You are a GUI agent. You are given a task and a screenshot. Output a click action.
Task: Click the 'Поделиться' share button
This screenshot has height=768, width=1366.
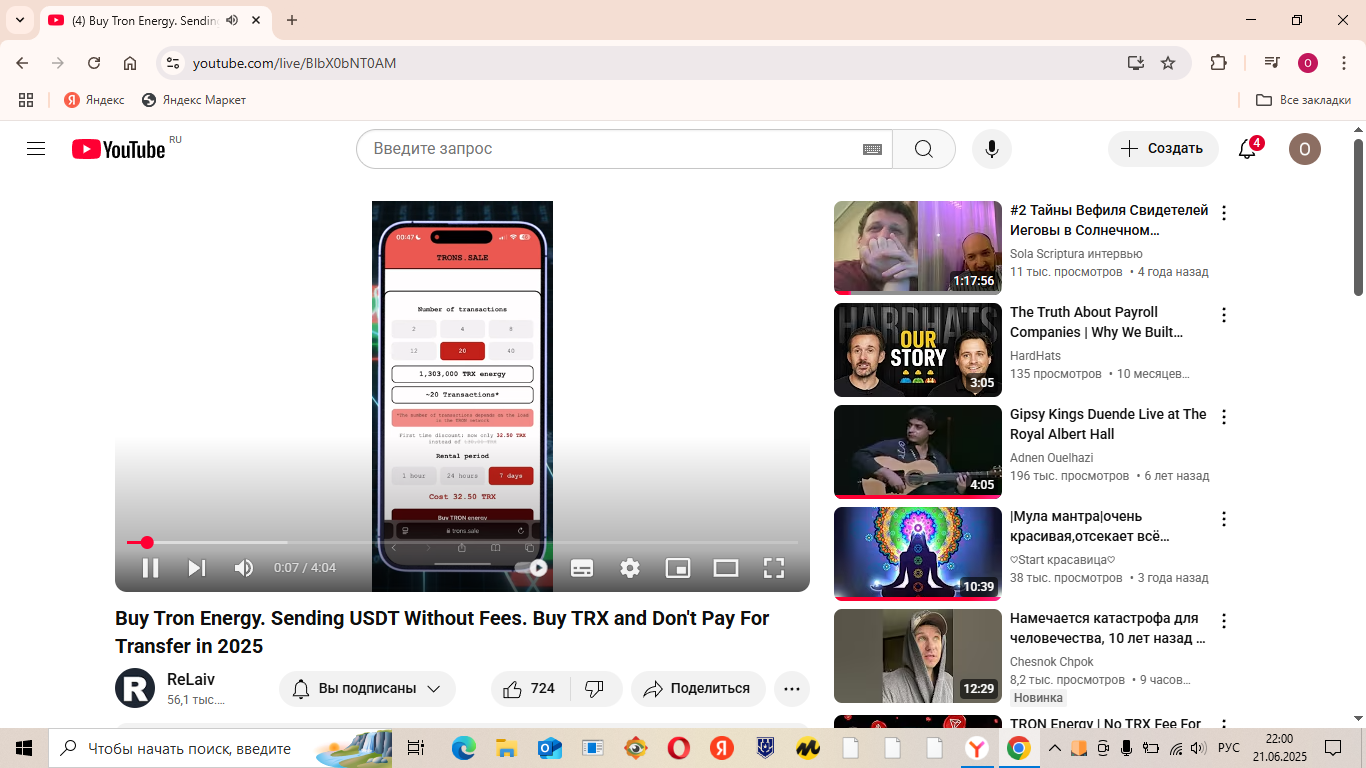(698, 689)
